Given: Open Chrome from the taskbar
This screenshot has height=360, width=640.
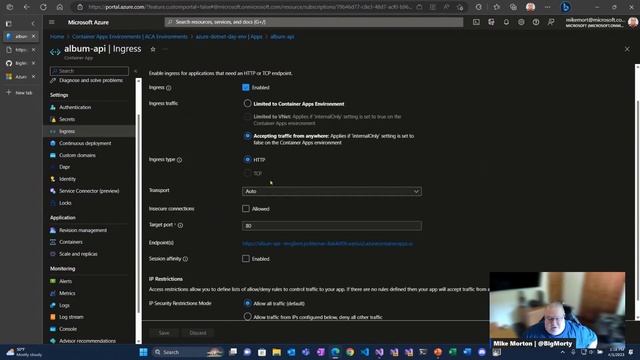Looking at the screenshot, I should (x=350, y=352).
